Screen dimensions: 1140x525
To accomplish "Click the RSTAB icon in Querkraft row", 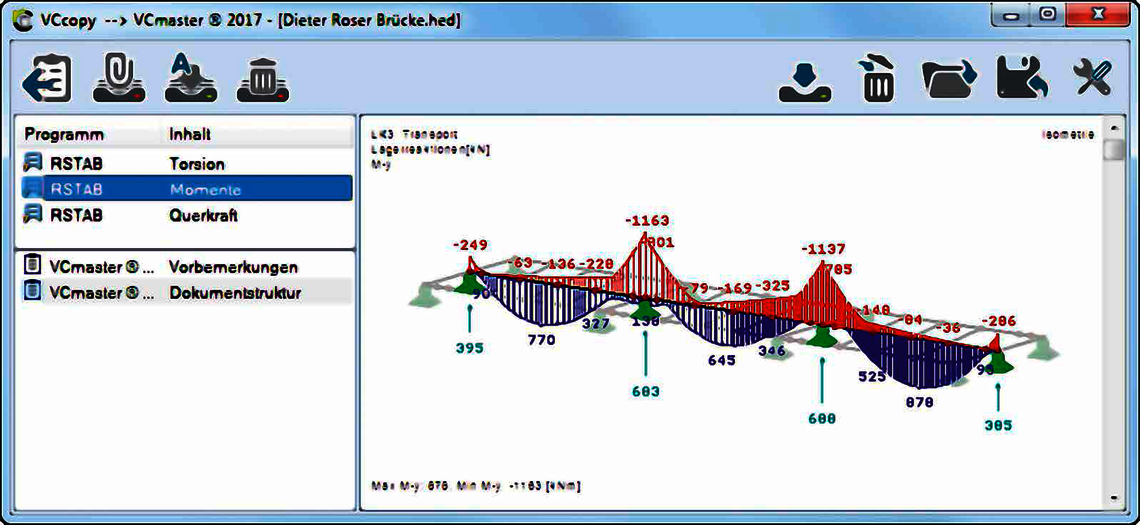I will pos(33,215).
